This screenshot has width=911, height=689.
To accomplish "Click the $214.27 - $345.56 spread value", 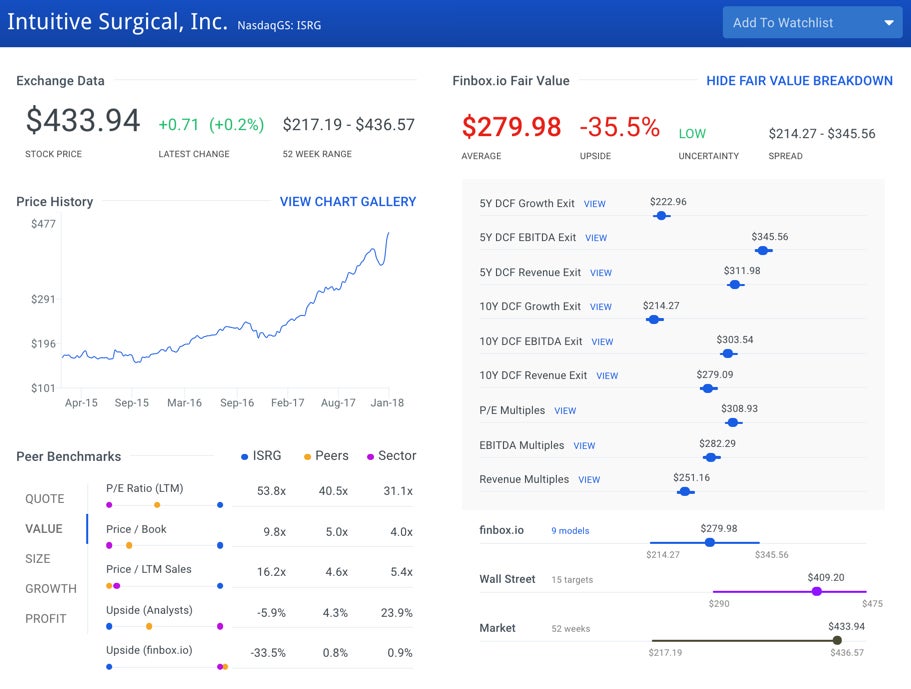I will 822,134.
